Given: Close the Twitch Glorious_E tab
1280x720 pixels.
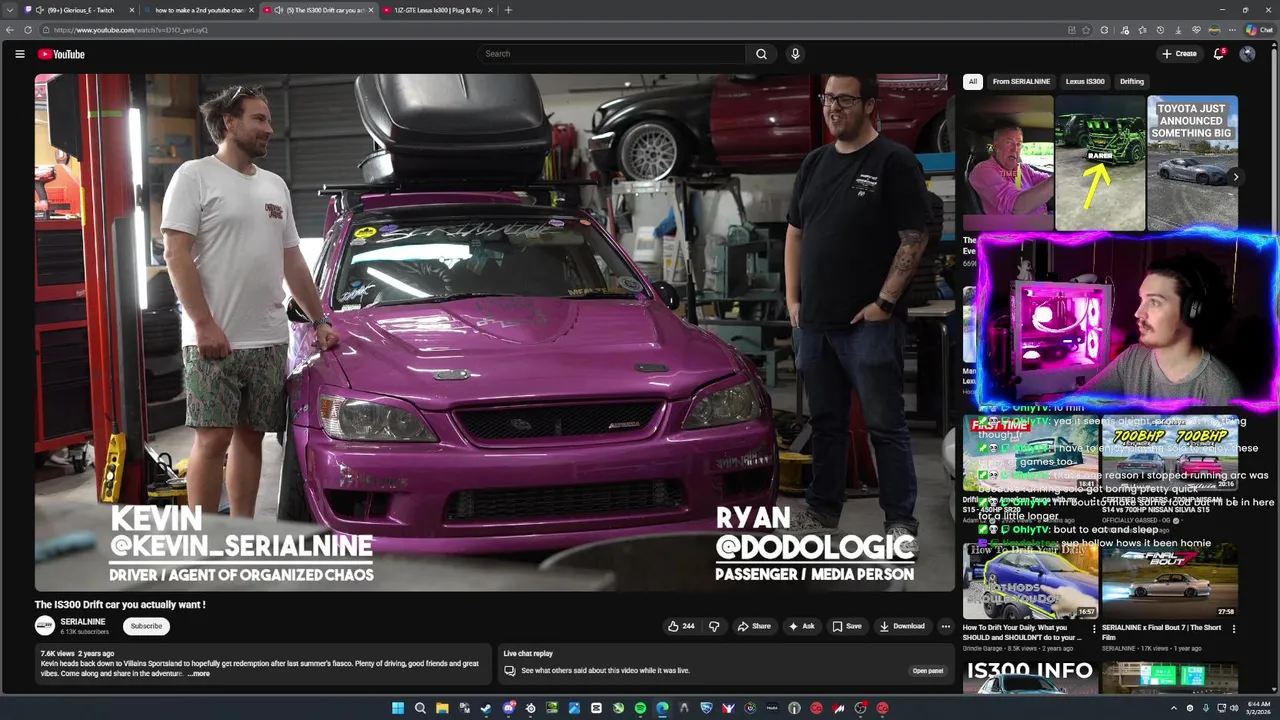Looking at the screenshot, I should click(x=132, y=10).
